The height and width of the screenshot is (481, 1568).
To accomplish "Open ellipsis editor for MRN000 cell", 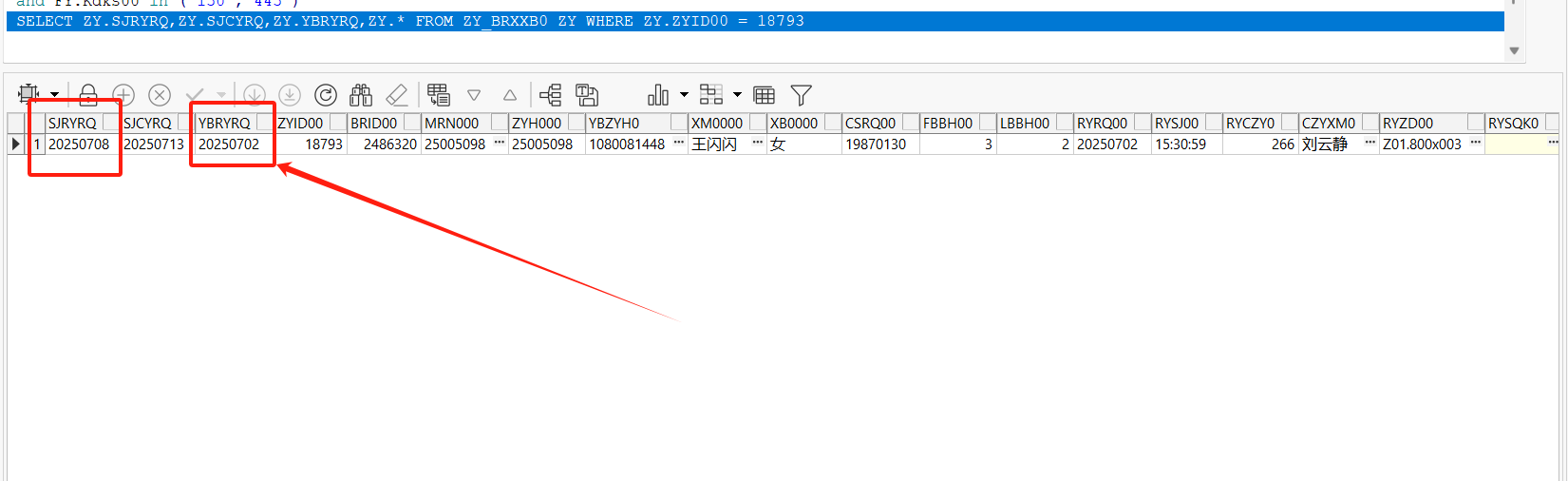I will pos(500,144).
